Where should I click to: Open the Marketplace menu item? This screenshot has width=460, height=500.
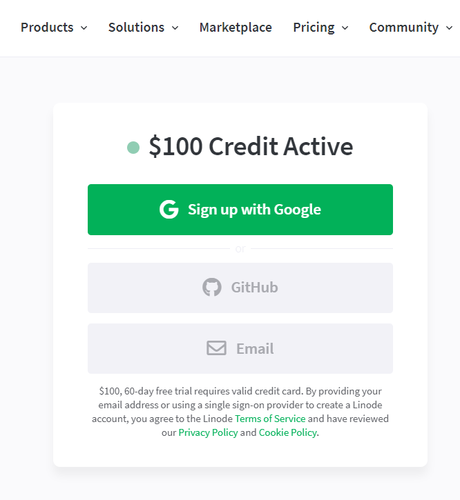coord(236,27)
